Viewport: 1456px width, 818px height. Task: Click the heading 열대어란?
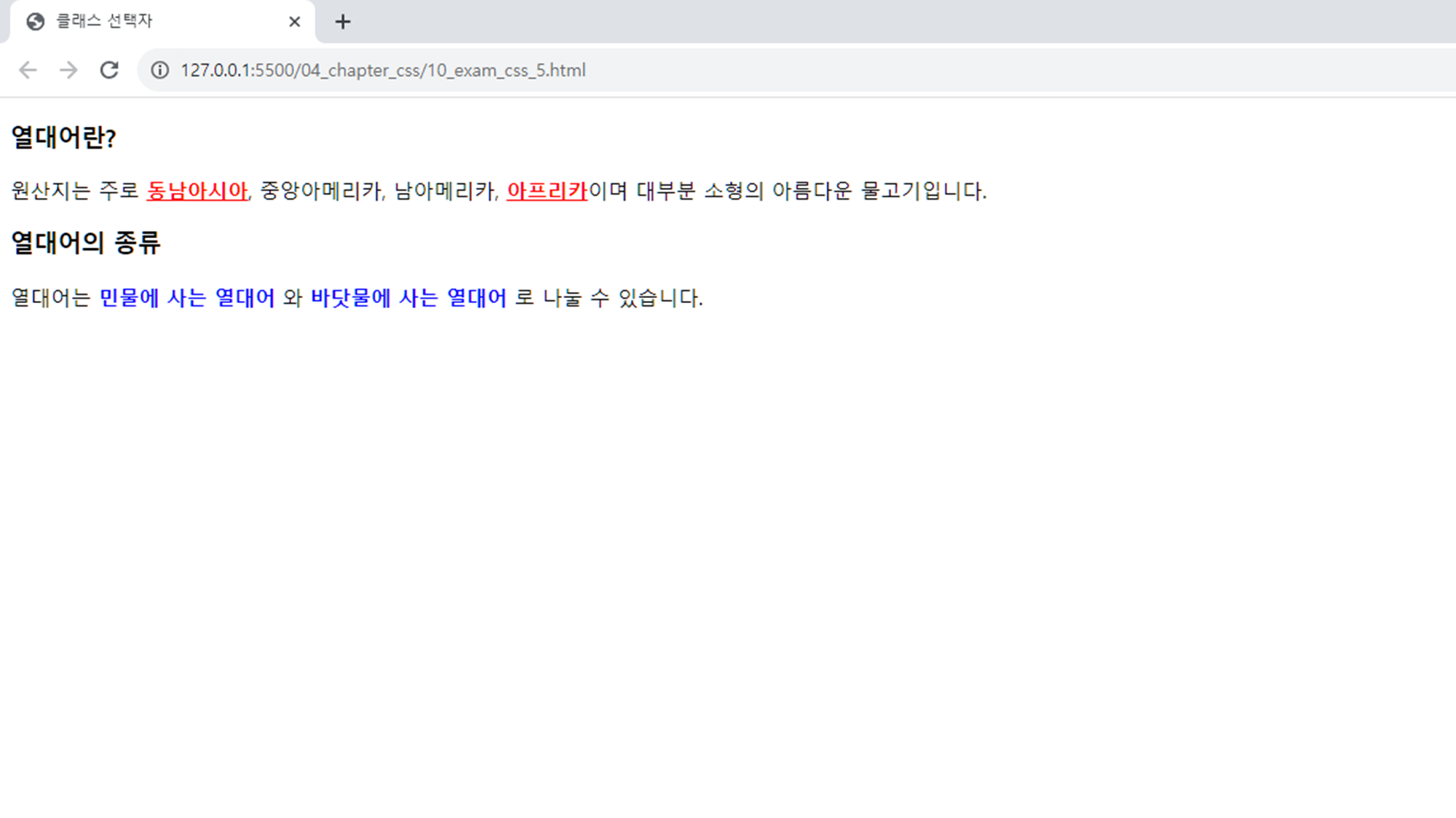(x=63, y=138)
